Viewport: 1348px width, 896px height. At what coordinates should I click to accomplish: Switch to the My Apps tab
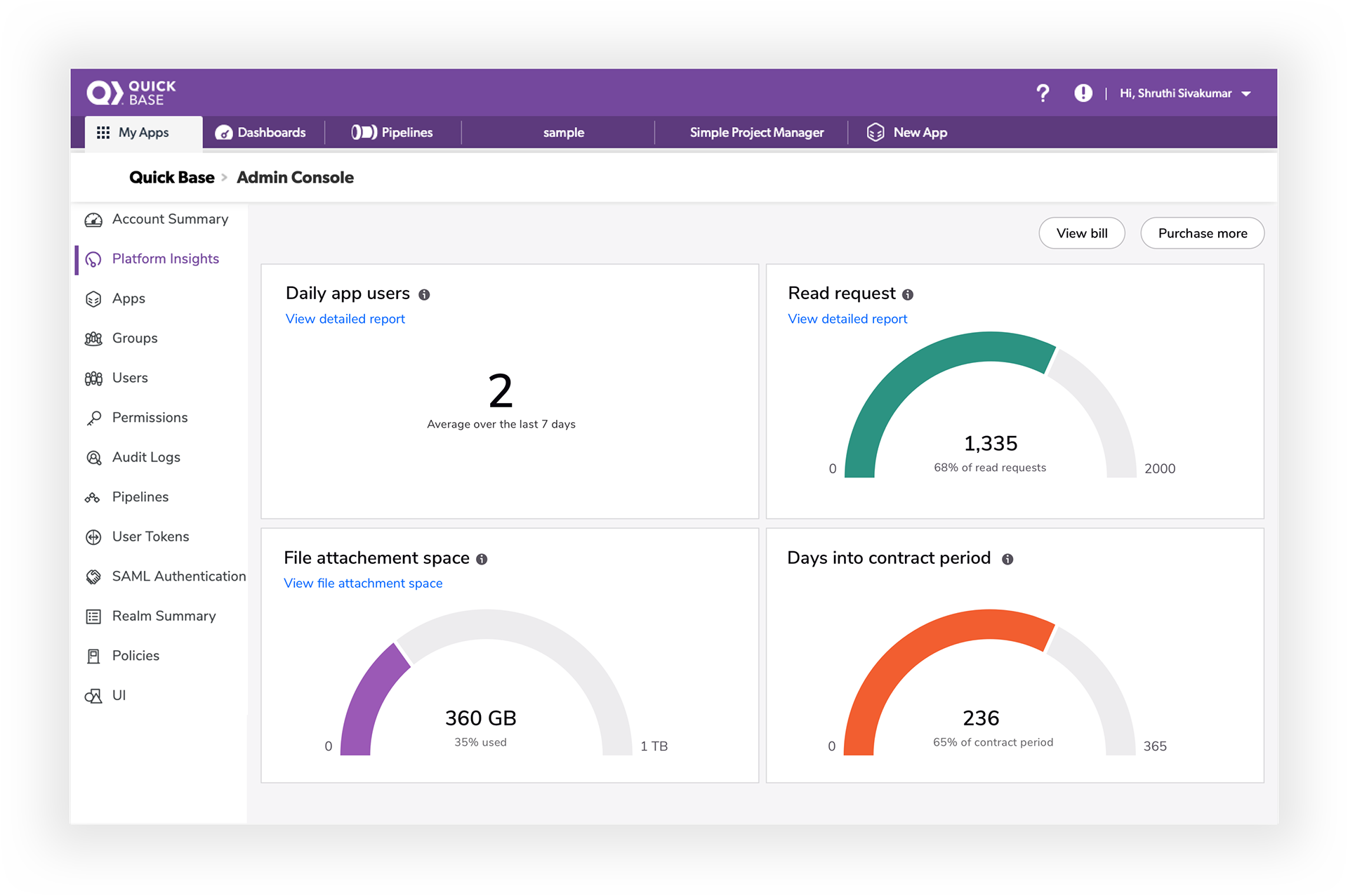click(144, 133)
